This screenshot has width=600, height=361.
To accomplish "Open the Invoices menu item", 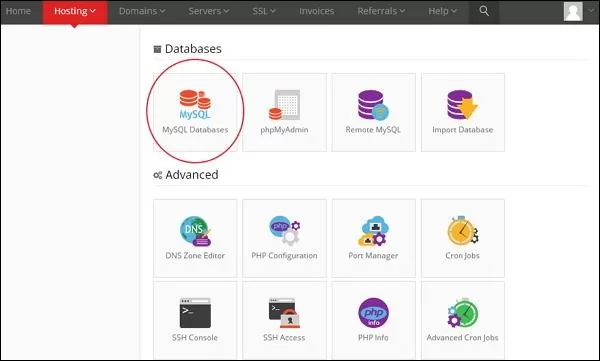I will [x=316, y=11].
